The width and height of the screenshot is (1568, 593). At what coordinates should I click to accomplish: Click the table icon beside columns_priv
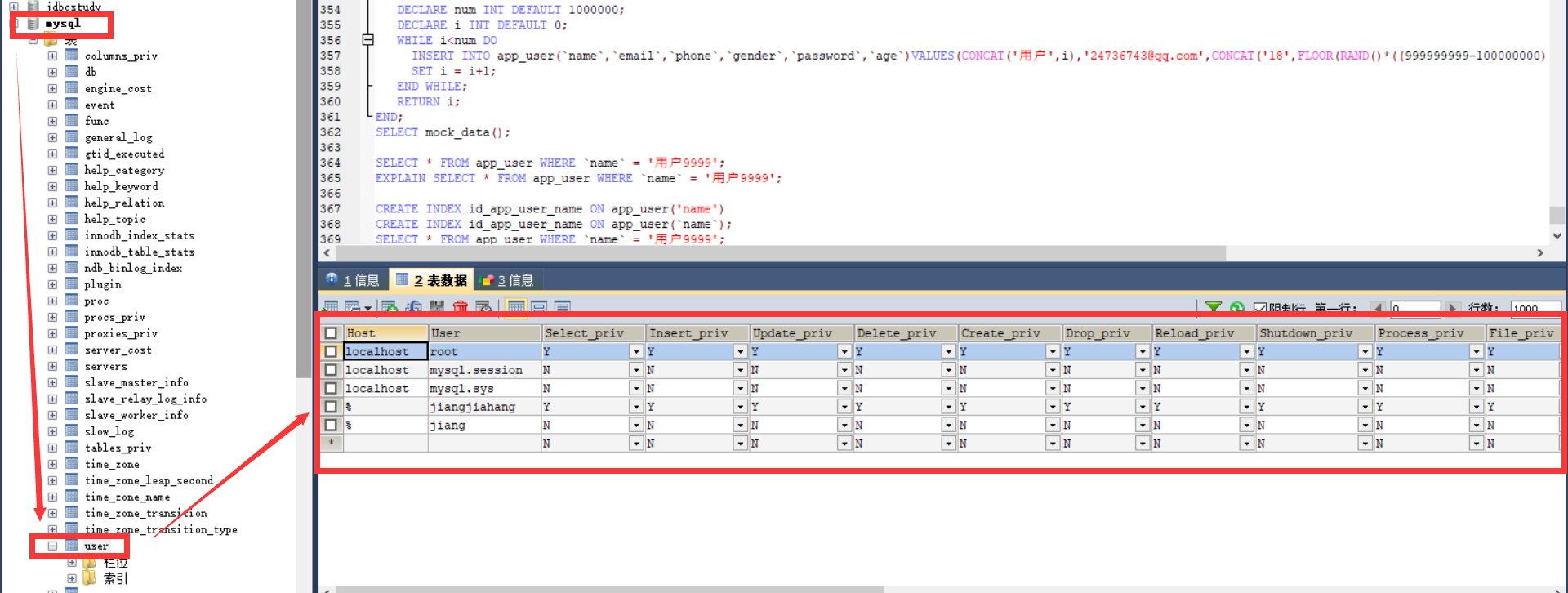point(72,56)
